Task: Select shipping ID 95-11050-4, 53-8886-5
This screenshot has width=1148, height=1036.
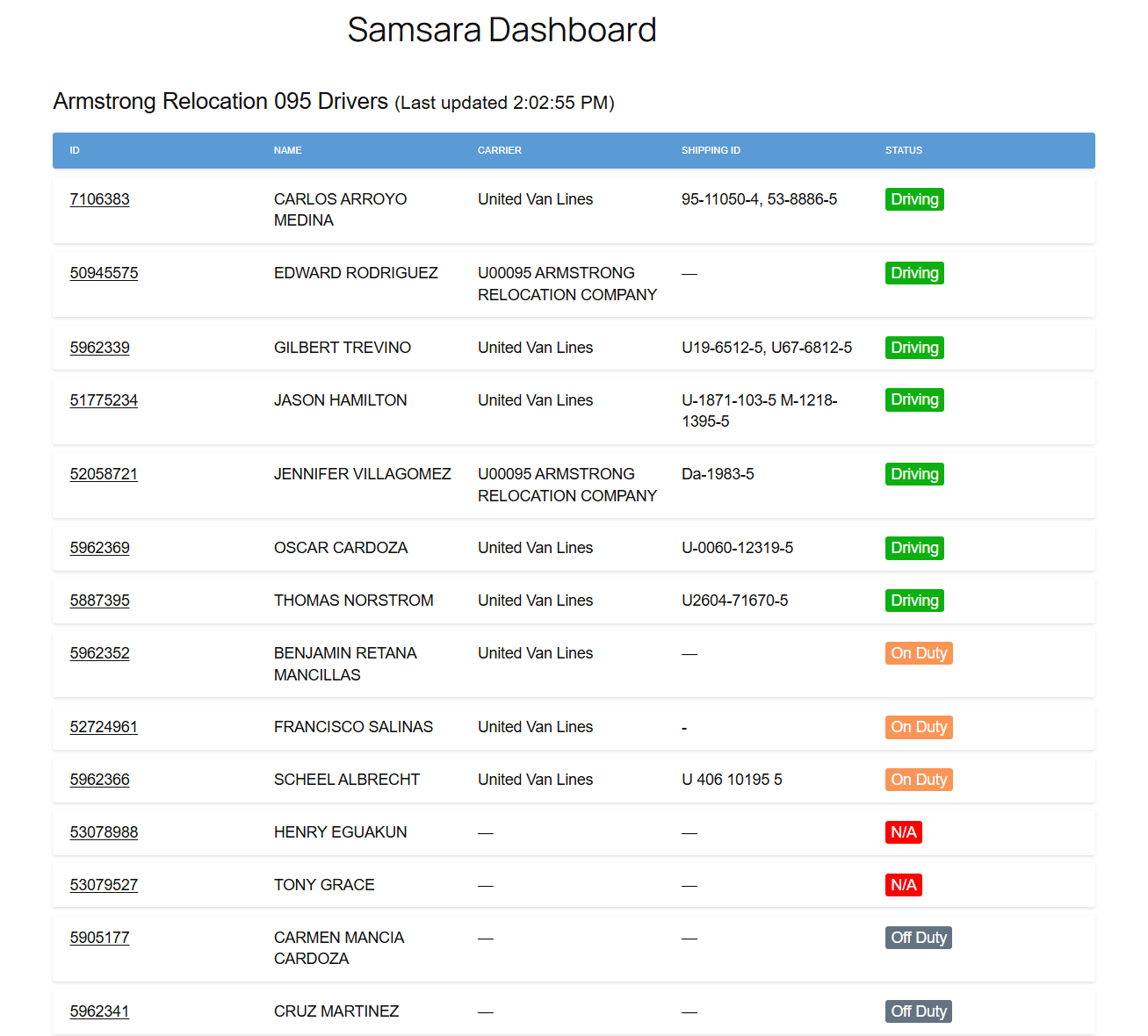Action: [759, 199]
